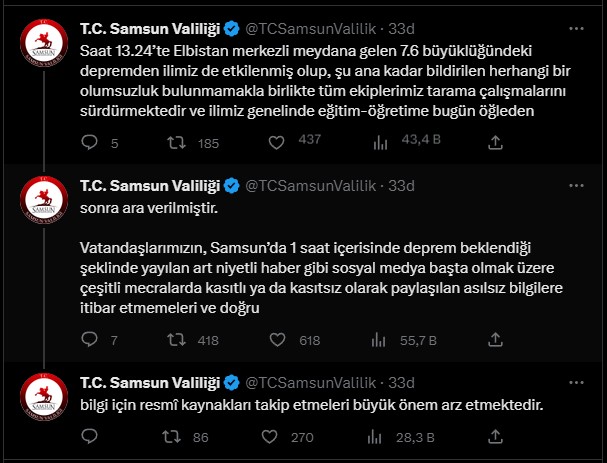
Task: Share the first tweet about Elbistan earthquake
Action: click(495, 142)
